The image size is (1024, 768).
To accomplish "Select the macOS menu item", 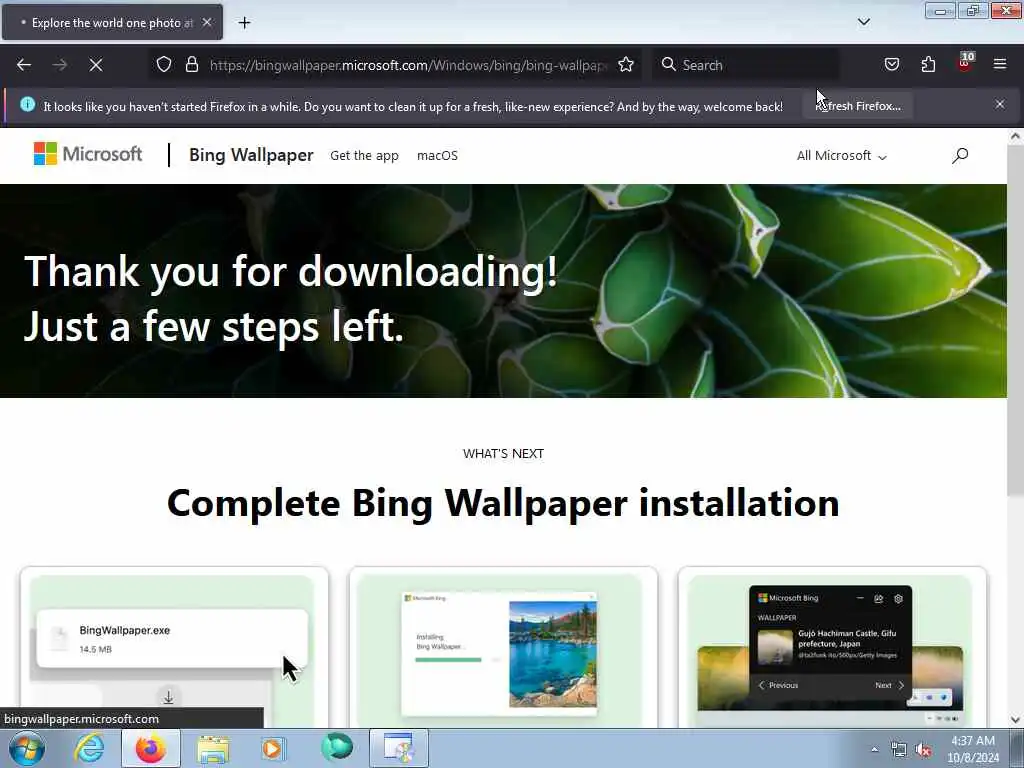I will (437, 155).
